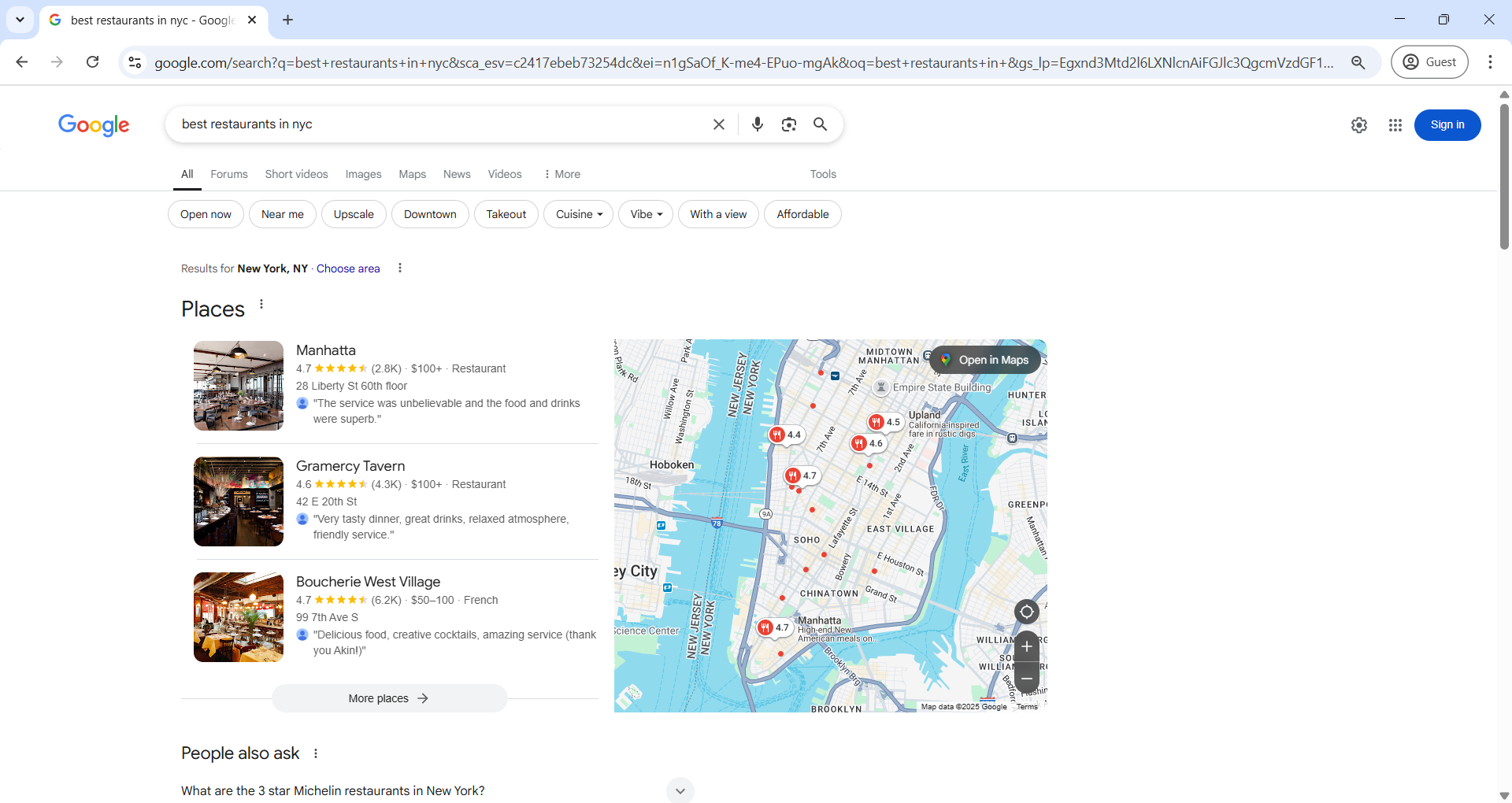Click the Manhatta restaurant photo
1512x803 pixels.
click(x=239, y=386)
